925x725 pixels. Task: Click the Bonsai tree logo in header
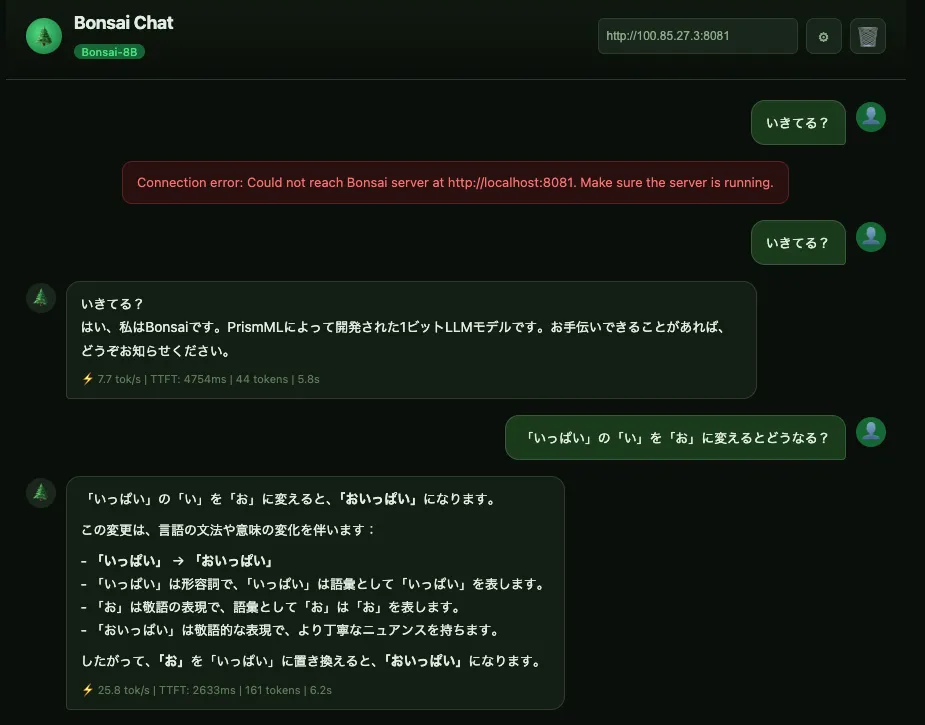[x=43, y=36]
